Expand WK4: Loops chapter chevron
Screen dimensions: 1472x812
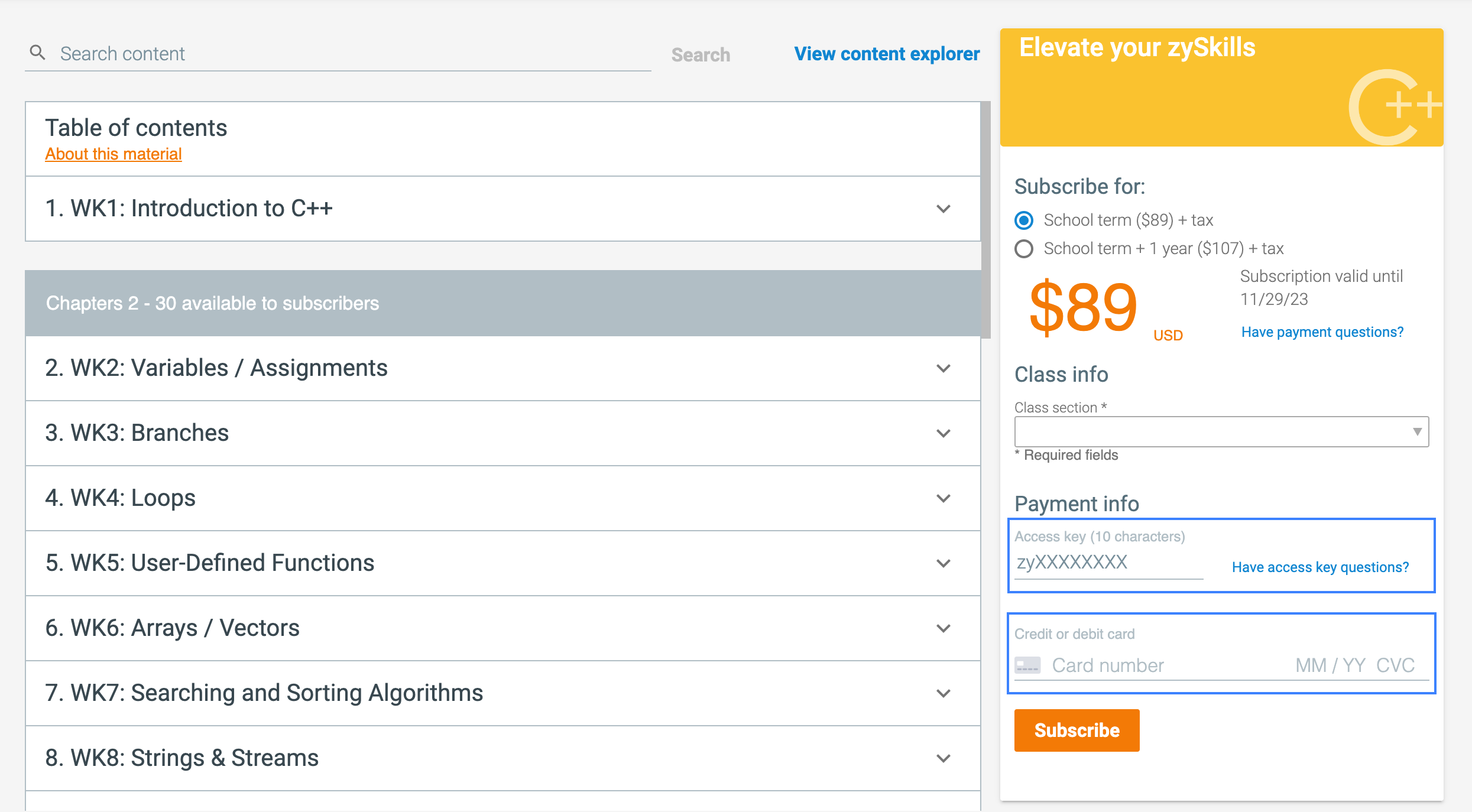click(943, 498)
